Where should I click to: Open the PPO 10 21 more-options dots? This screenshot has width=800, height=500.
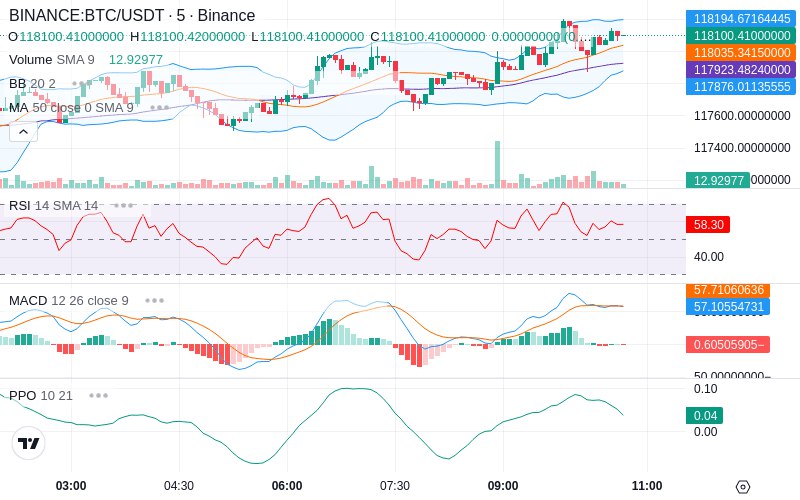[x=98, y=395]
